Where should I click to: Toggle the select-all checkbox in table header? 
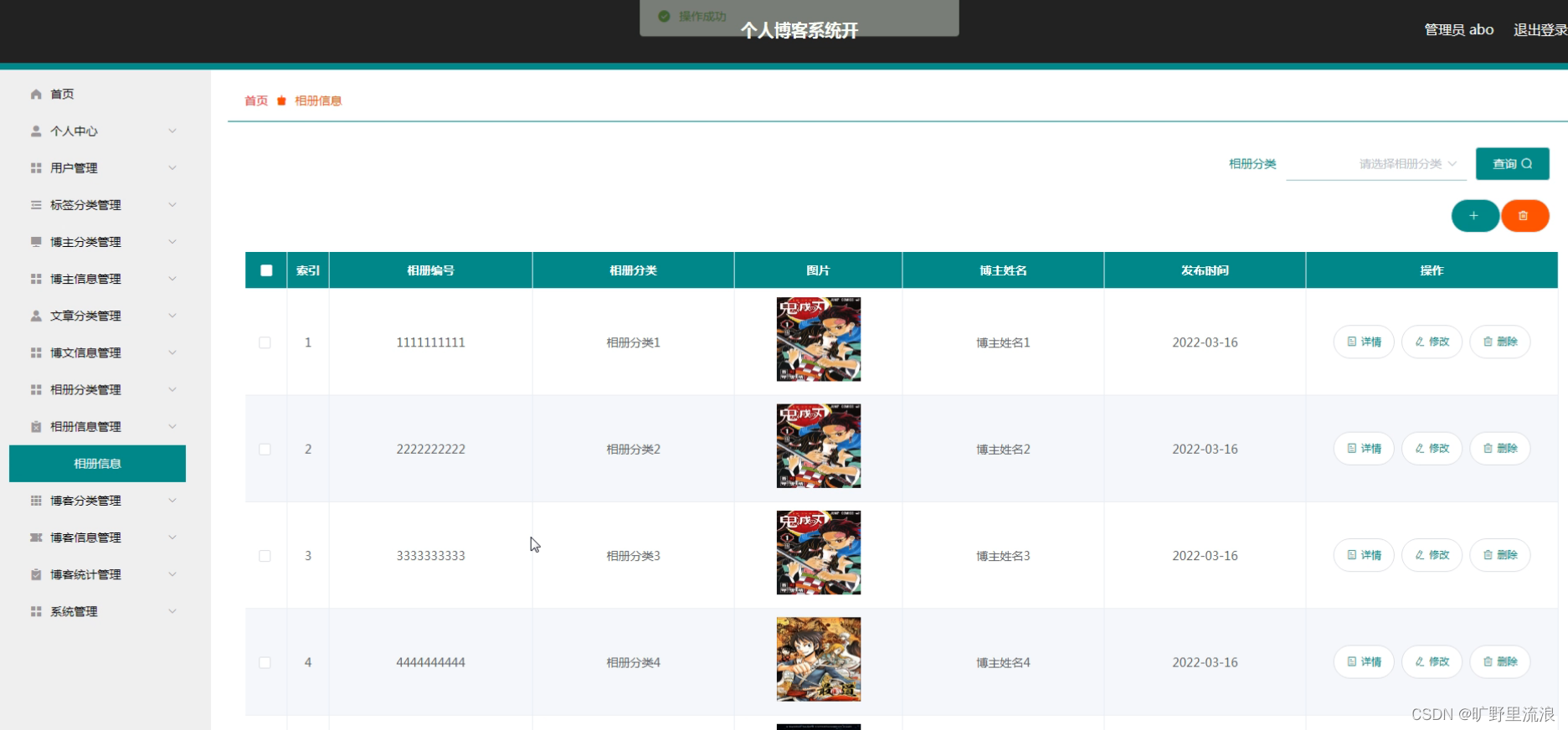tap(266, 270)
